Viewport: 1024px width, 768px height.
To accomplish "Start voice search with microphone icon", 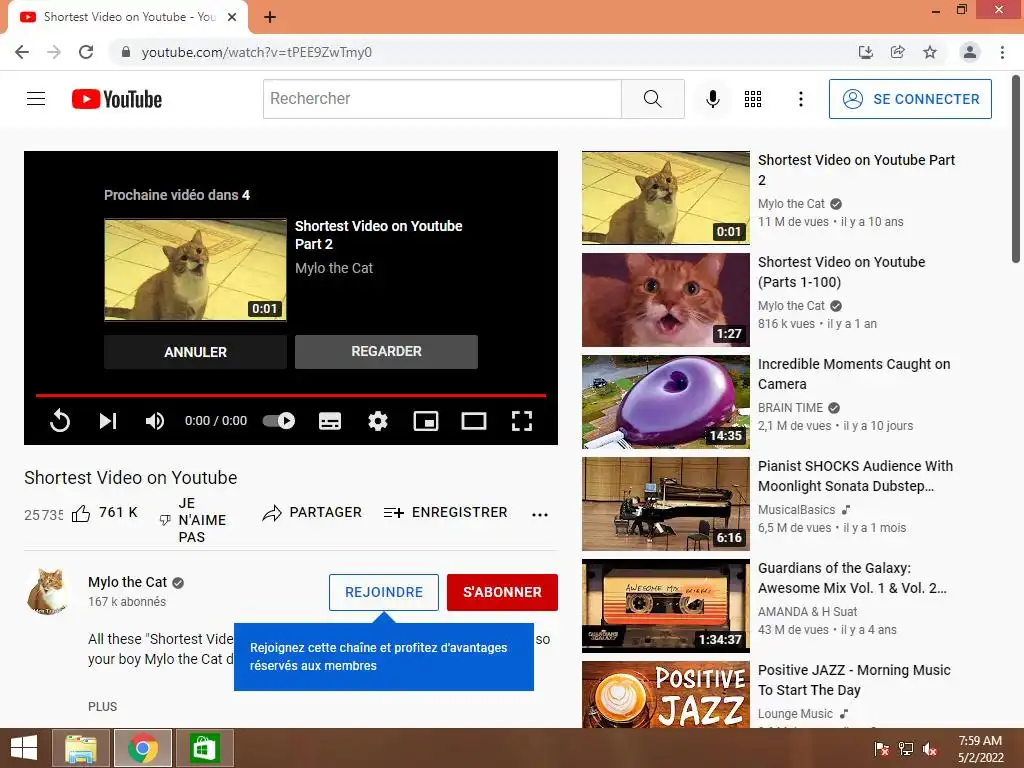I will click(x=712, y=99).
